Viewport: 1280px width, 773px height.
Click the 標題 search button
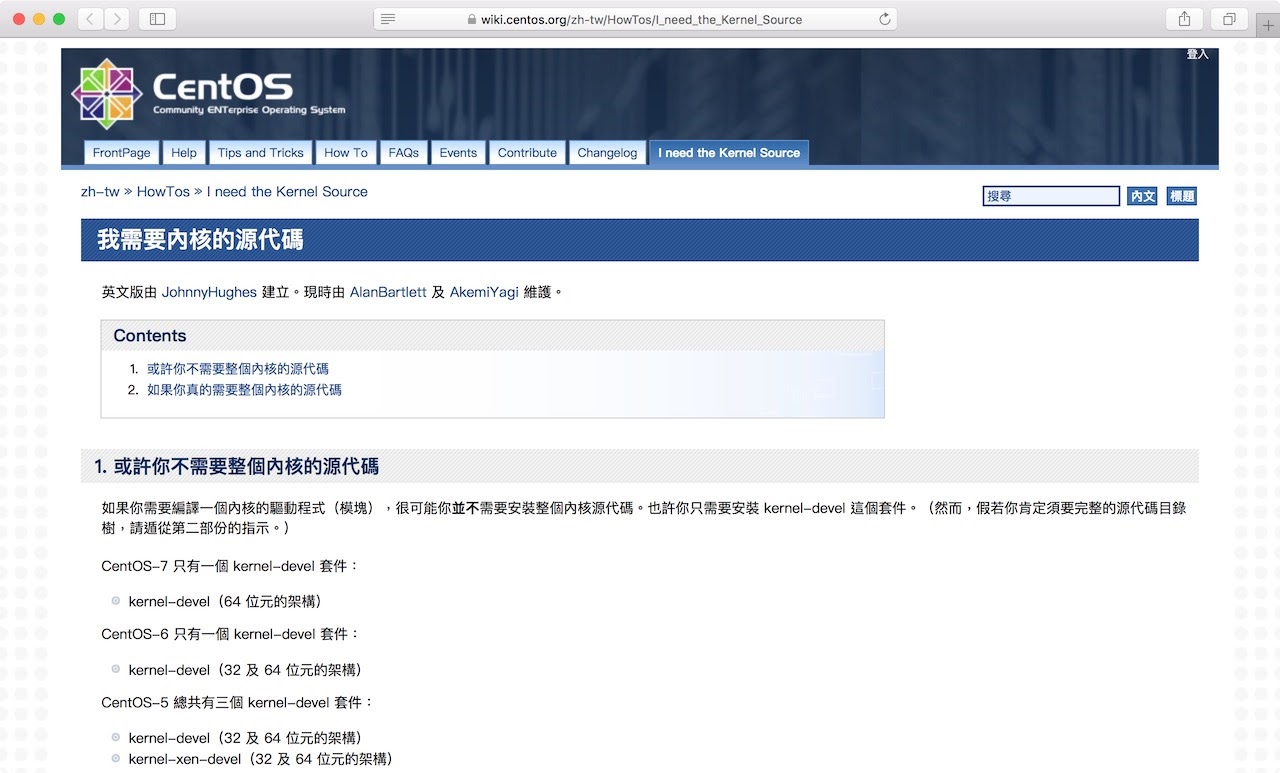[1182, 196]
